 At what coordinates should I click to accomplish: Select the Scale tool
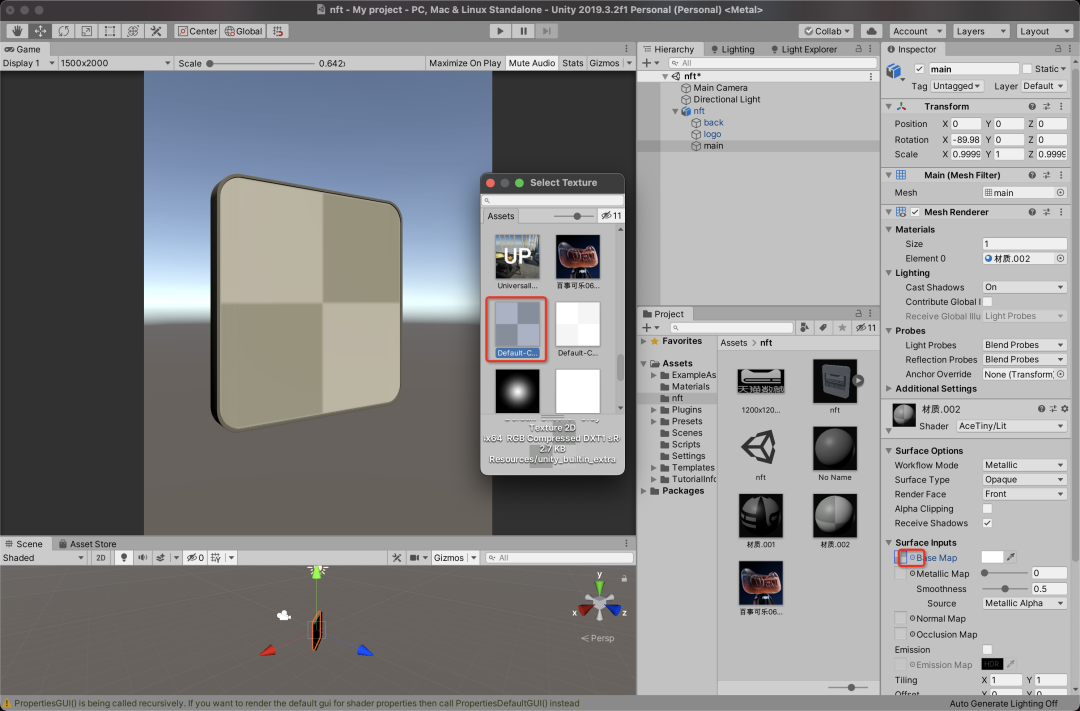(x=87, y=31)
